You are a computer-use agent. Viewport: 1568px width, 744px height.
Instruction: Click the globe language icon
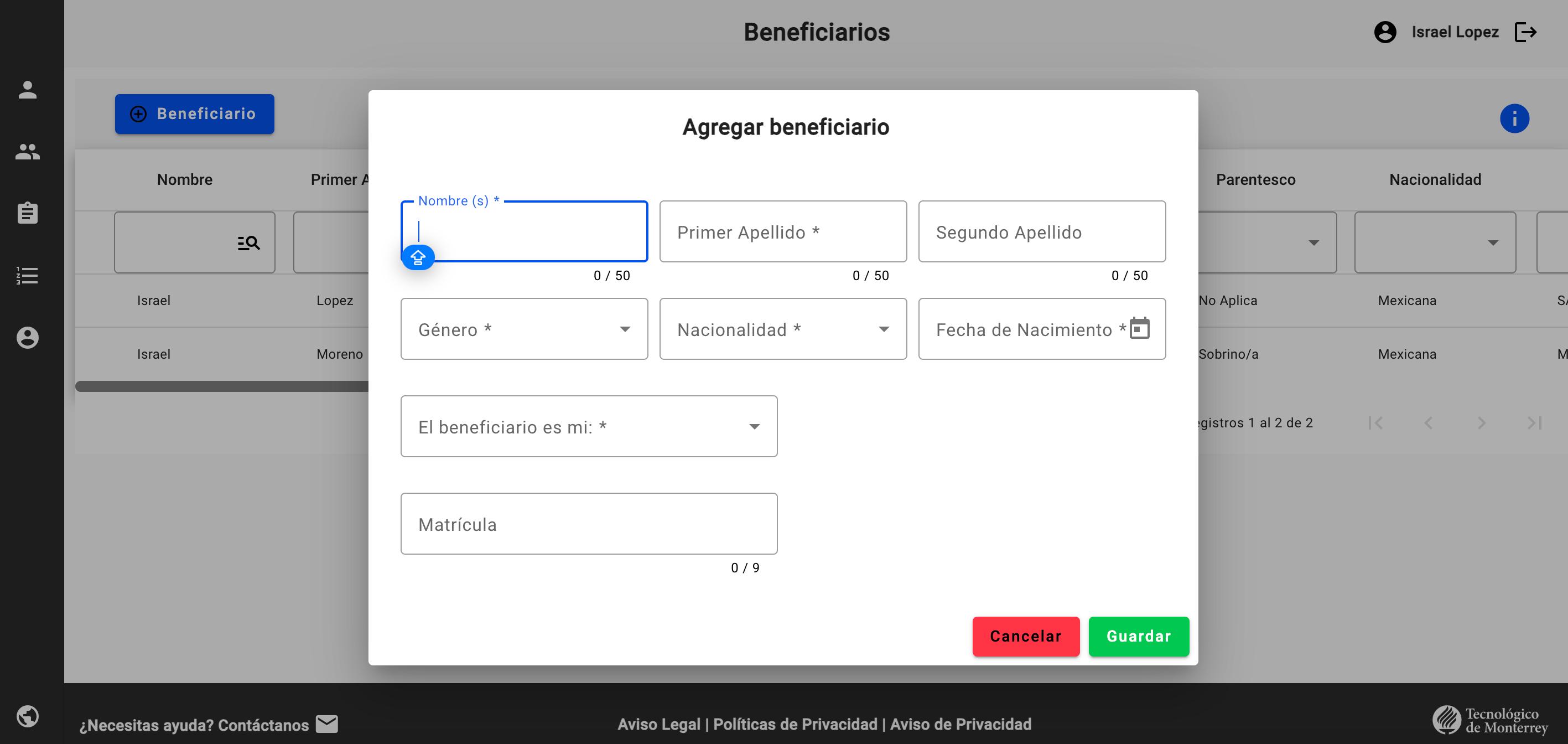(28, 716)
